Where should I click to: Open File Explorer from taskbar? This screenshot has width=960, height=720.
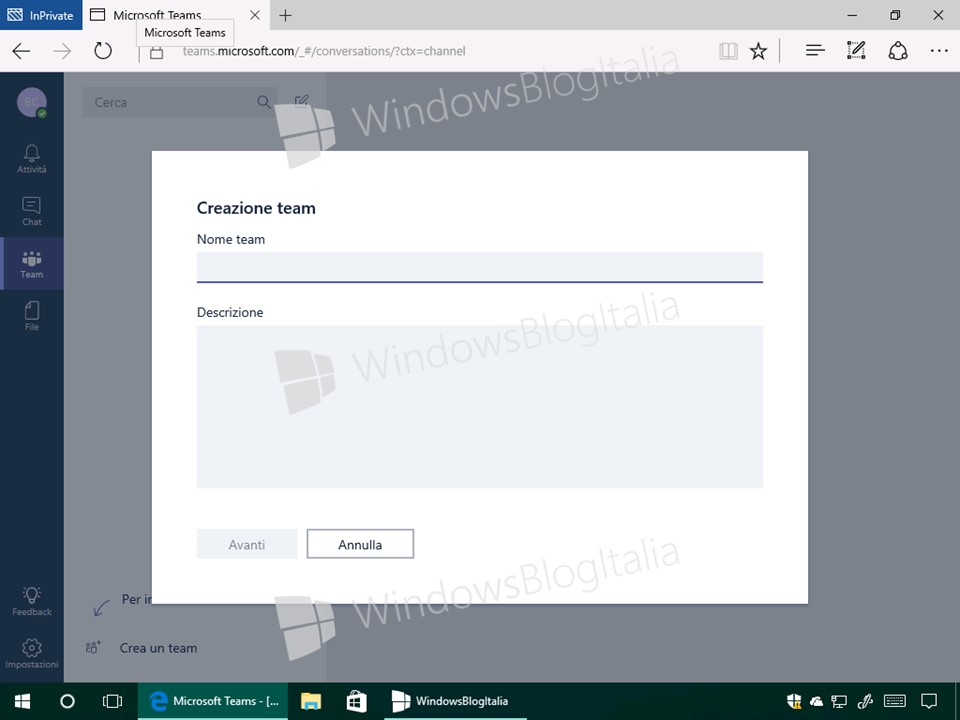pyautogui.click(x=311, y=701)
